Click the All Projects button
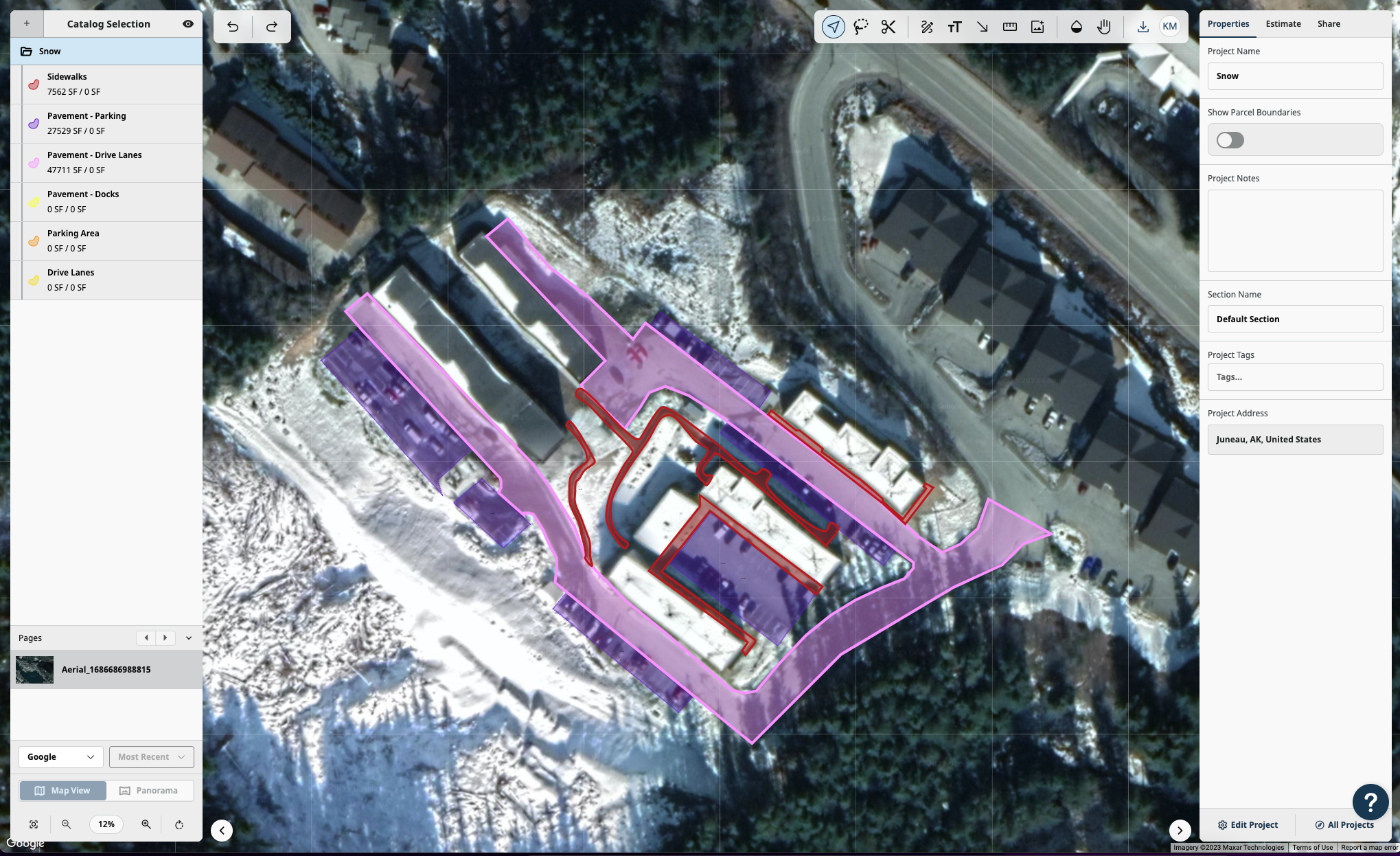The image size is (1400, 856). tap(1344, 825)
